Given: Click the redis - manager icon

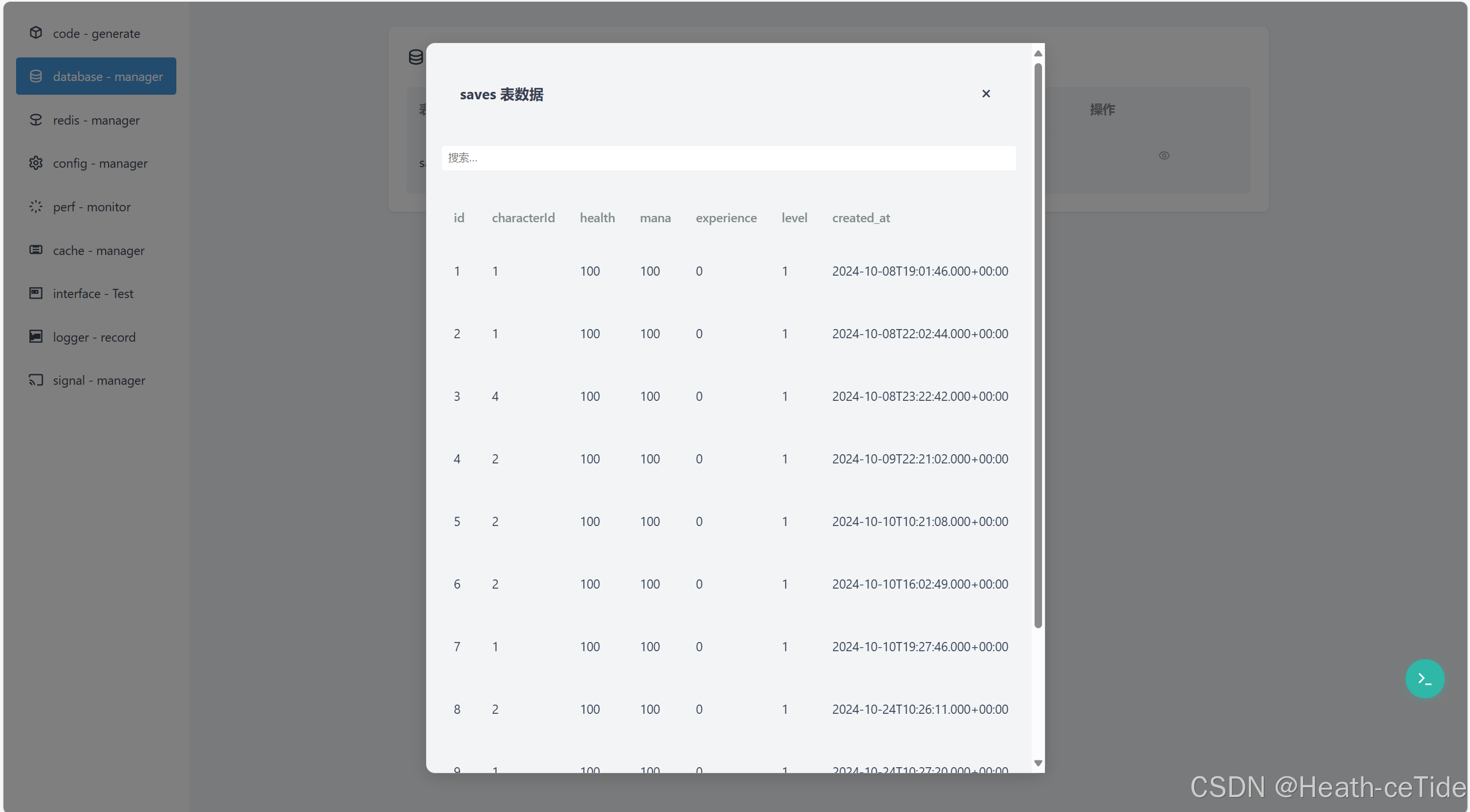Looking at the screenshot, I should point(36,119).
